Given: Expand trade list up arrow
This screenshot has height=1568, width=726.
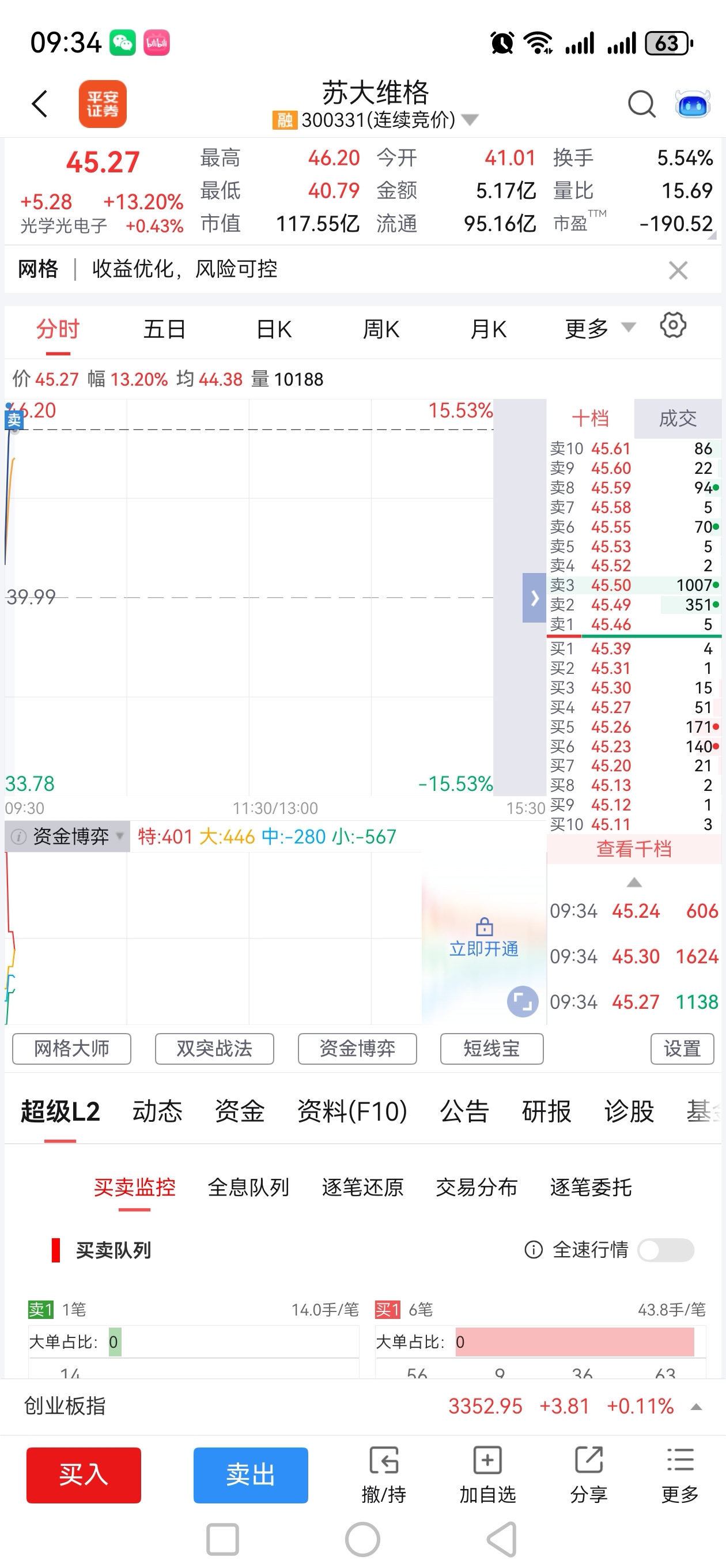Looking at the screenshot, I should click(x=634, y=883).
